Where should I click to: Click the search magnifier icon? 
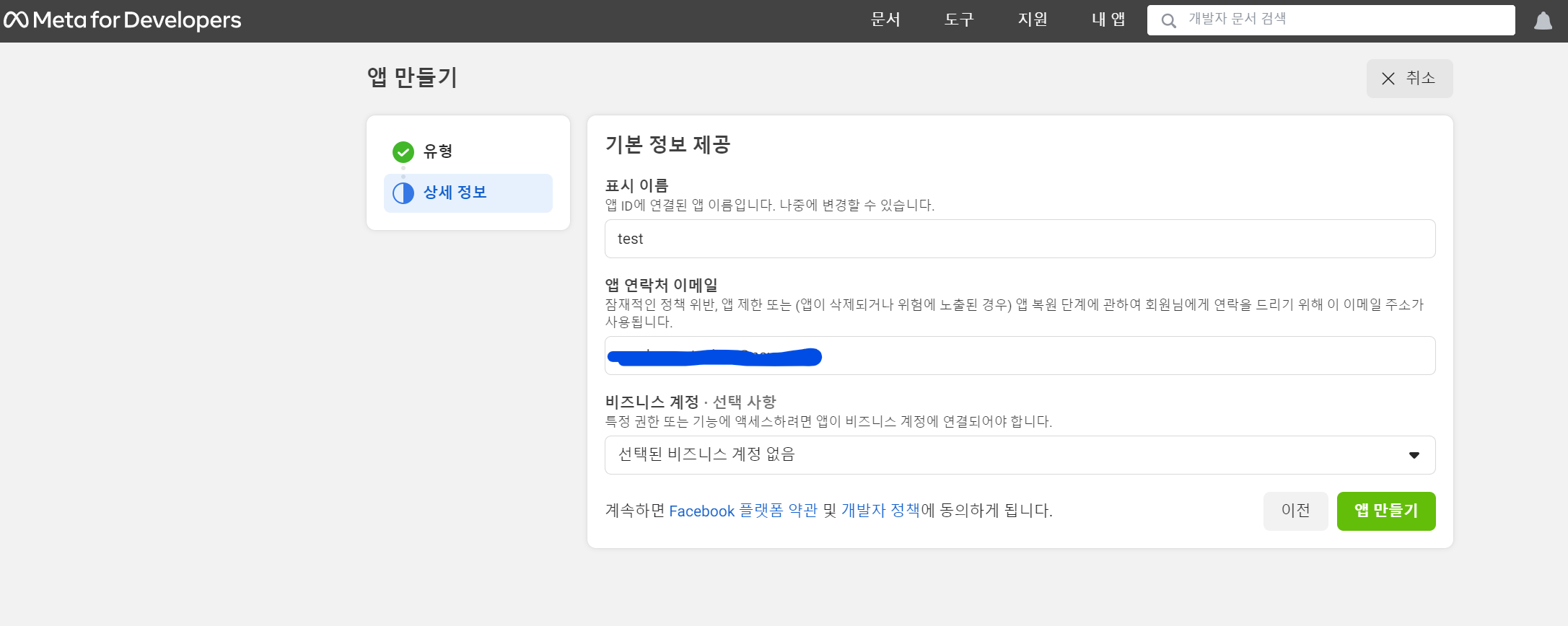point(1168,21)
